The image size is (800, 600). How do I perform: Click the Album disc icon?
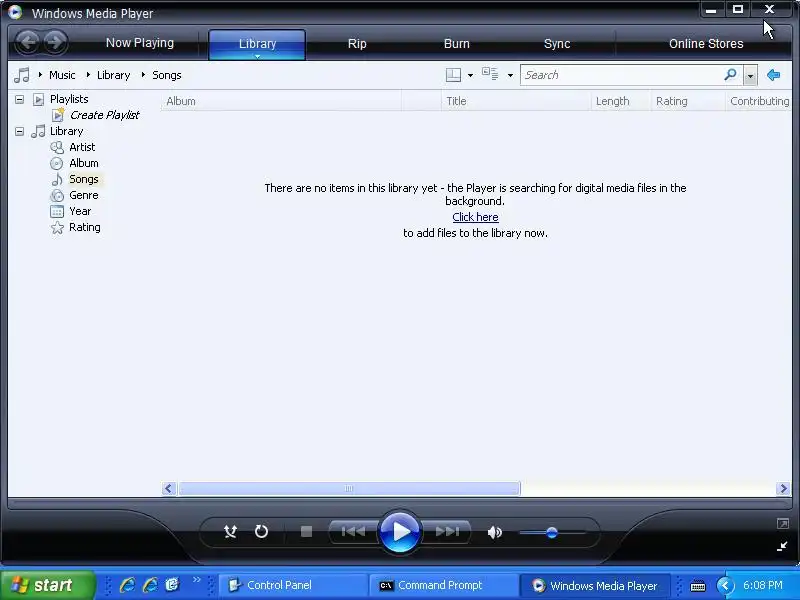coord(57,163)
